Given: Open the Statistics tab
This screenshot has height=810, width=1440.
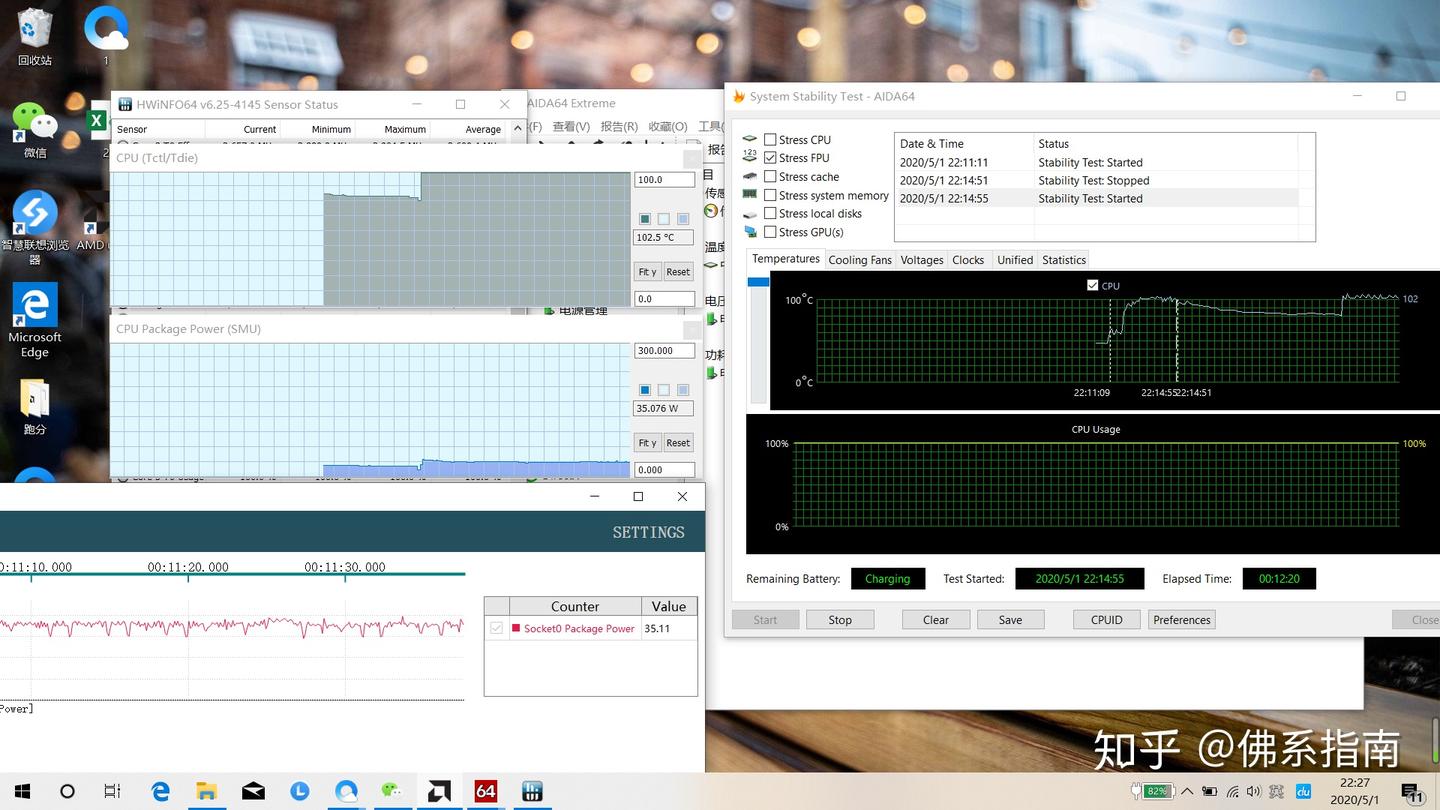Looking at the screenshot, I should click(x=1064, y=260).
